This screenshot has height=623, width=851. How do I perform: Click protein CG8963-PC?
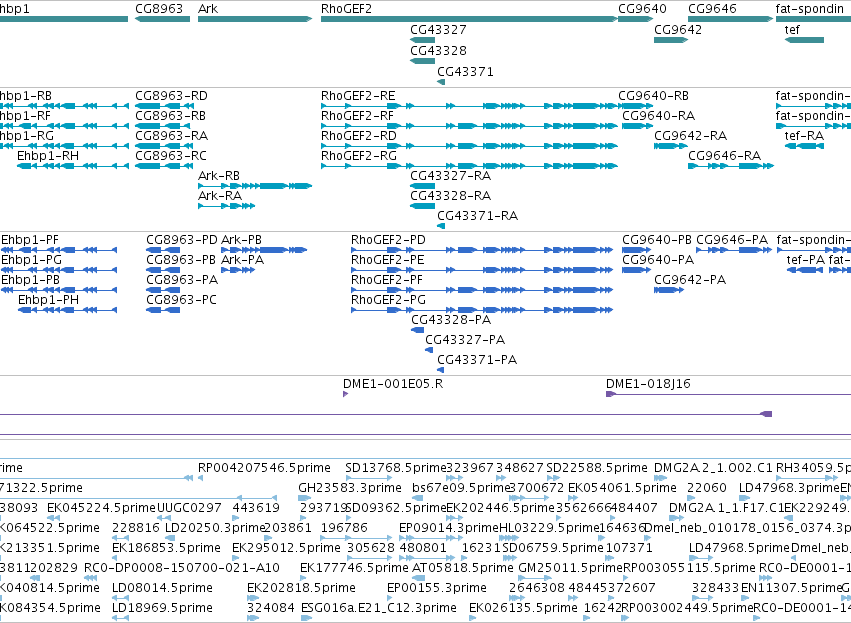181,300
